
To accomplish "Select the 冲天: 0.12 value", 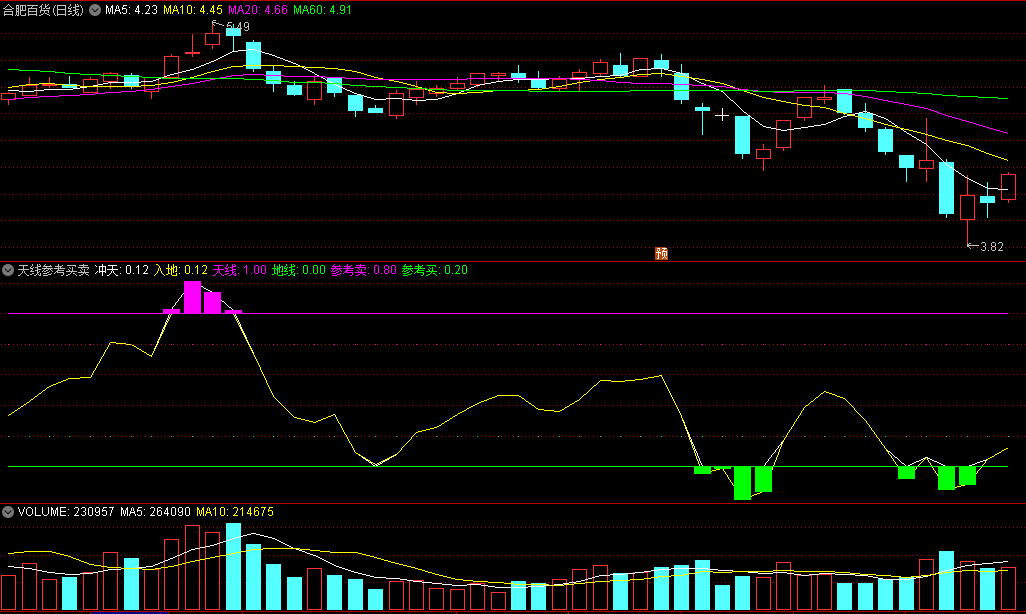I will [122, 270].
